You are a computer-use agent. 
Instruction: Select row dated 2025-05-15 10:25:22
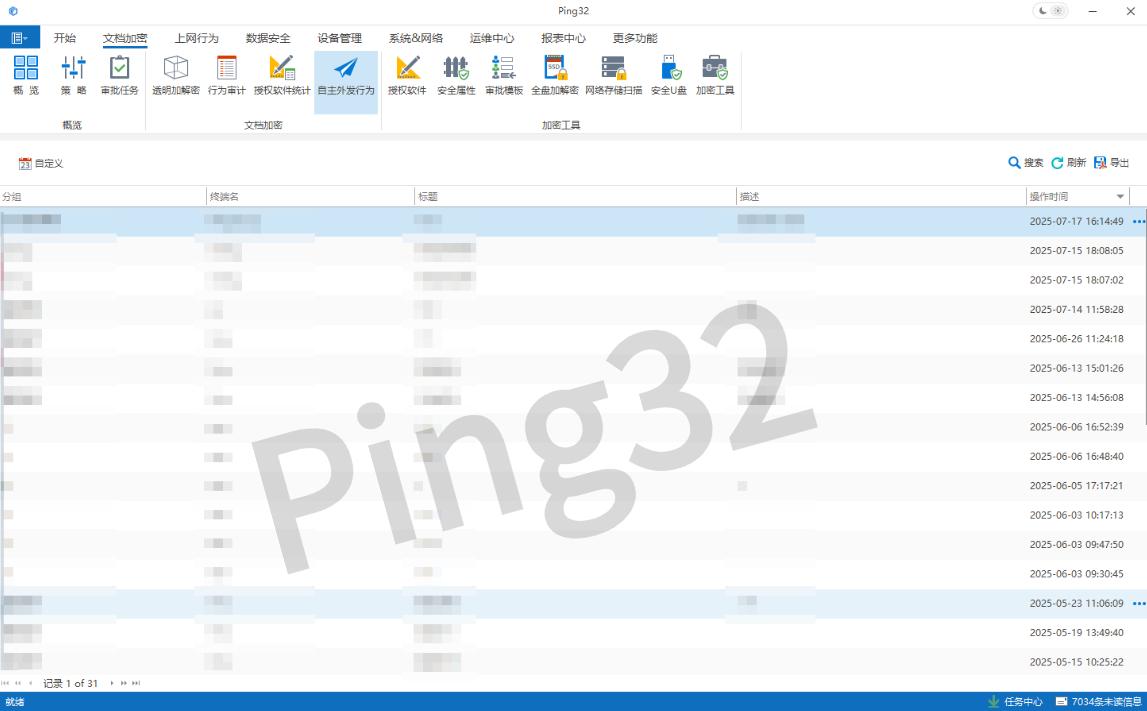[x=574, y=662]
